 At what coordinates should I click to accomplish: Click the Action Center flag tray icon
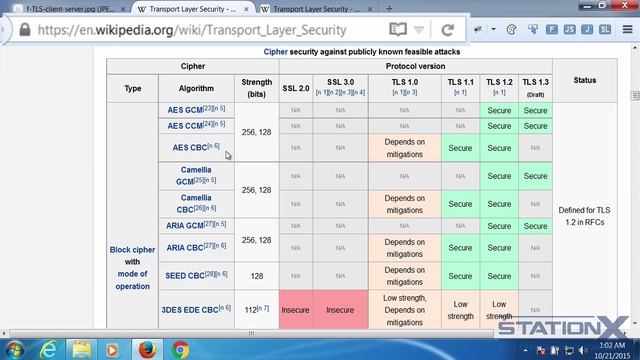pyautogui.click(x=541, y=351)
